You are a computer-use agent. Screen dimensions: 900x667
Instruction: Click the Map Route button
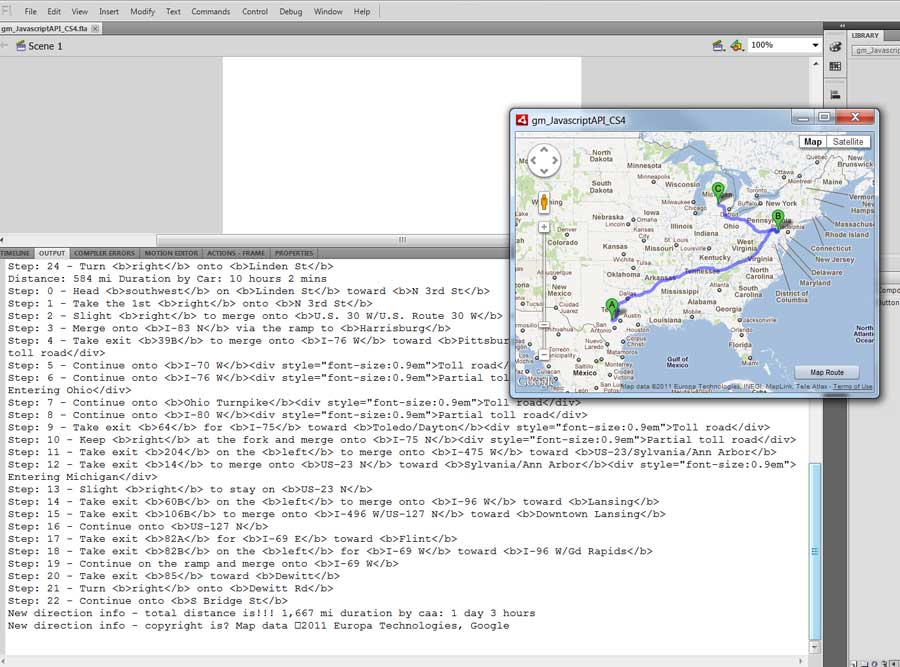[827, 373]
